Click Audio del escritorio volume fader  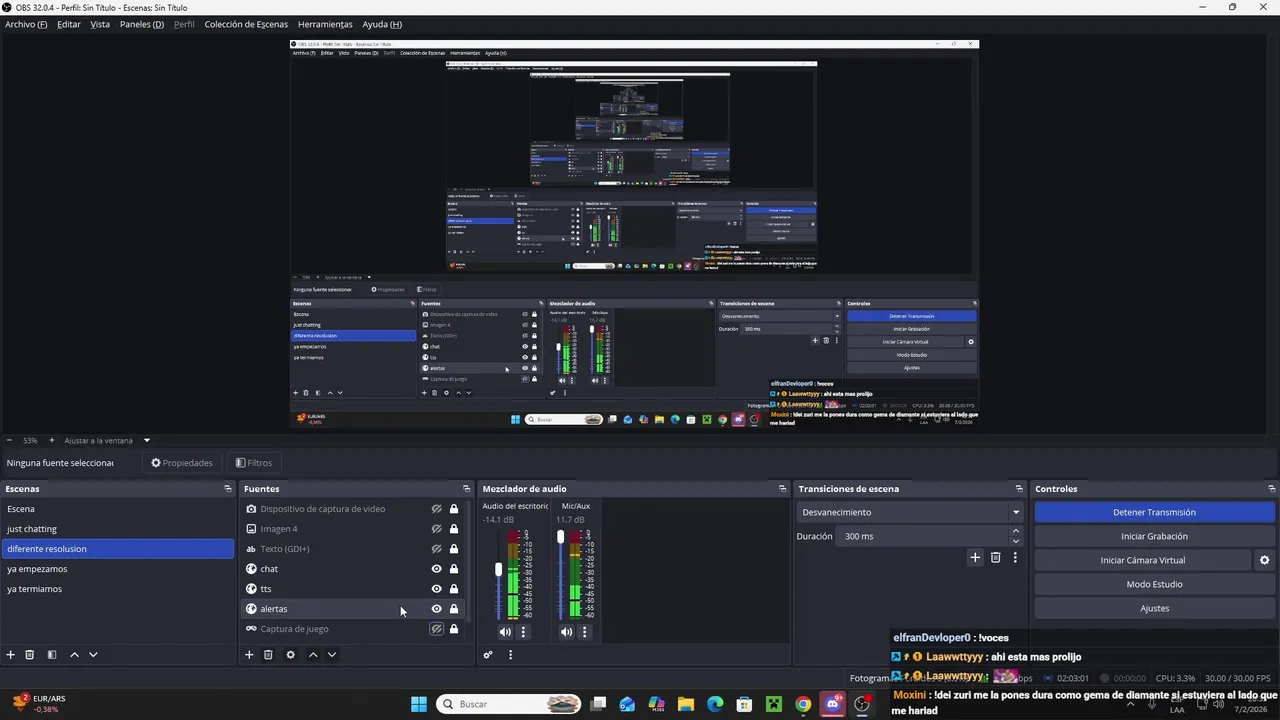(x=498, y=569)
